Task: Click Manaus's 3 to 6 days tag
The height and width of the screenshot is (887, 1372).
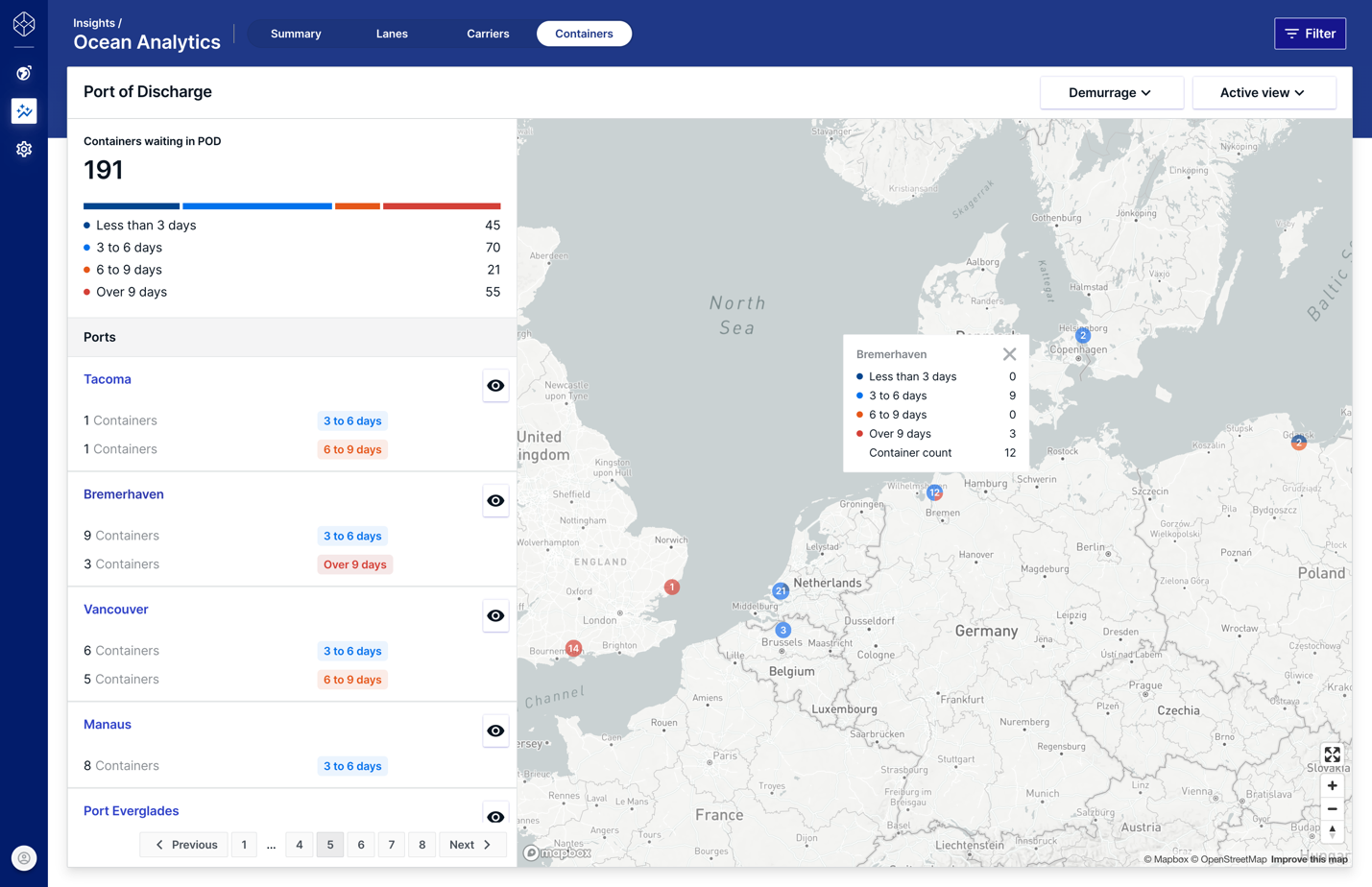Action: tap(352, 766)
